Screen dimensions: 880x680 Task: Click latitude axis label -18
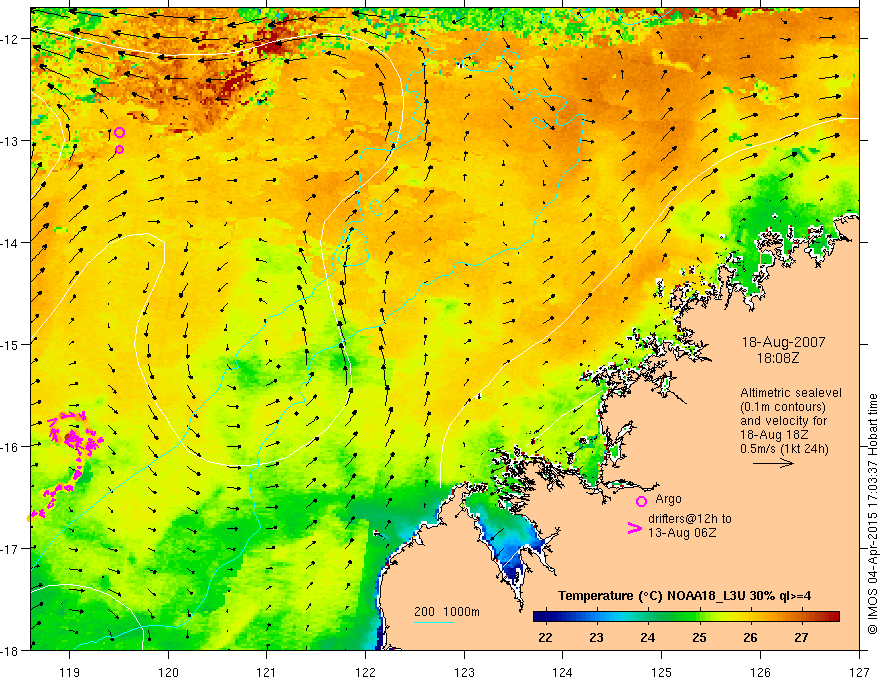click(11, 650)
